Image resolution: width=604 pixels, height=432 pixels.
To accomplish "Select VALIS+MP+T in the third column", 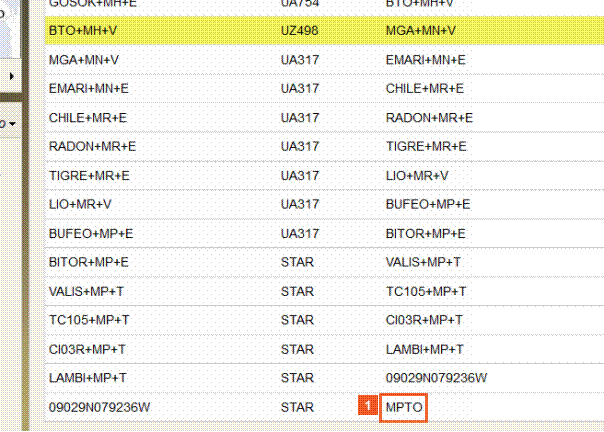I will pyautogui.click(x=423, y=262).
